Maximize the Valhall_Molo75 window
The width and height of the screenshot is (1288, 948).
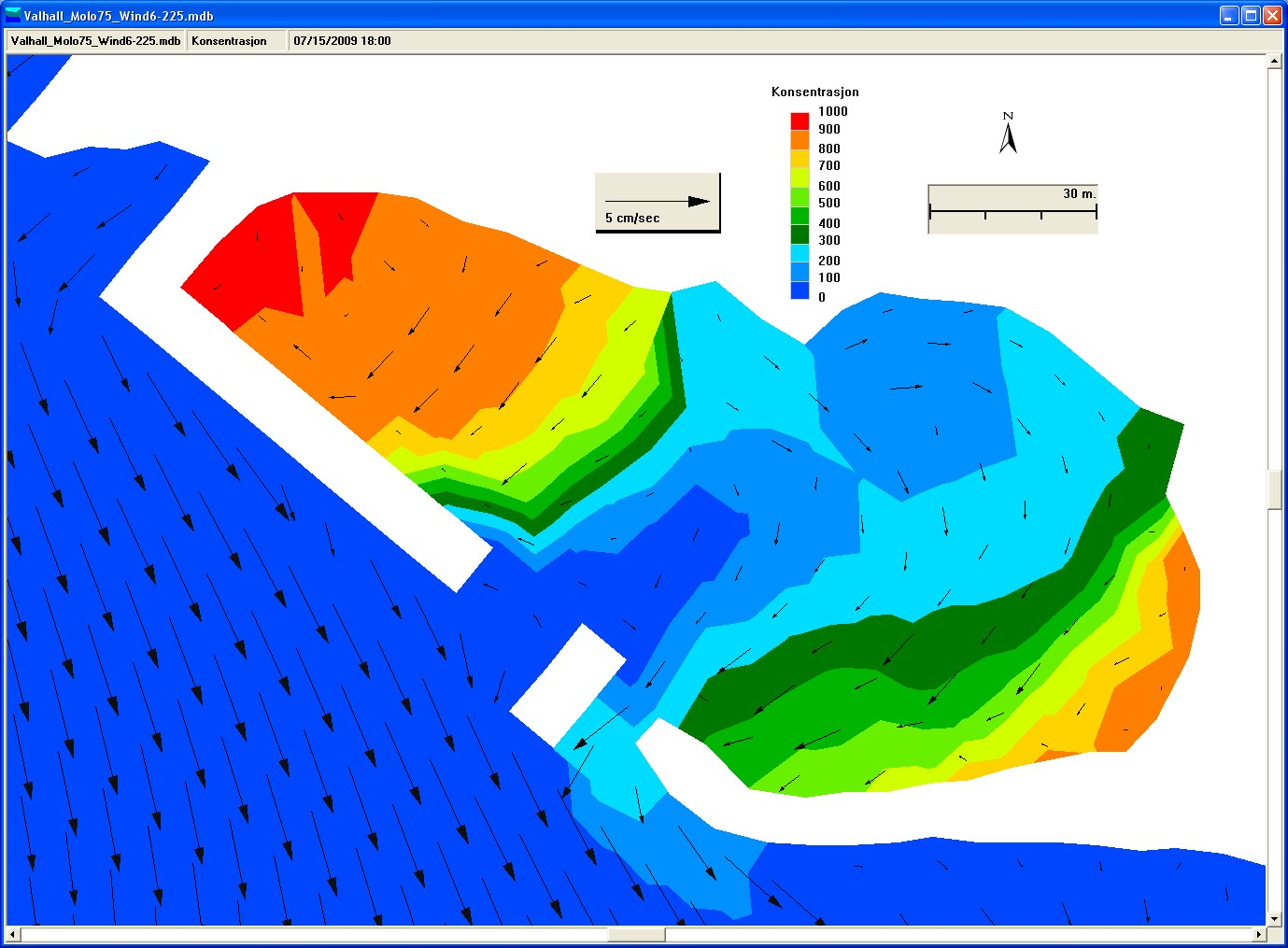click(1251, 15)
